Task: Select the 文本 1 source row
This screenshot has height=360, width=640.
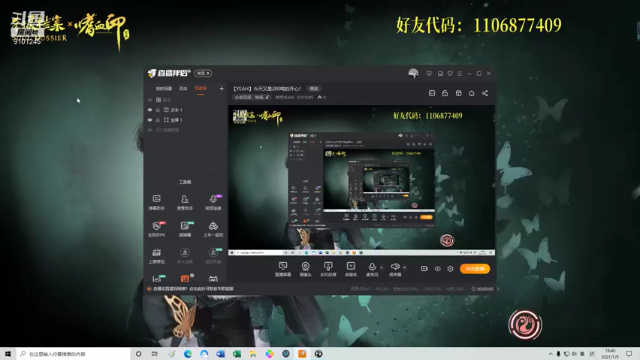Action: coord(186,110)
